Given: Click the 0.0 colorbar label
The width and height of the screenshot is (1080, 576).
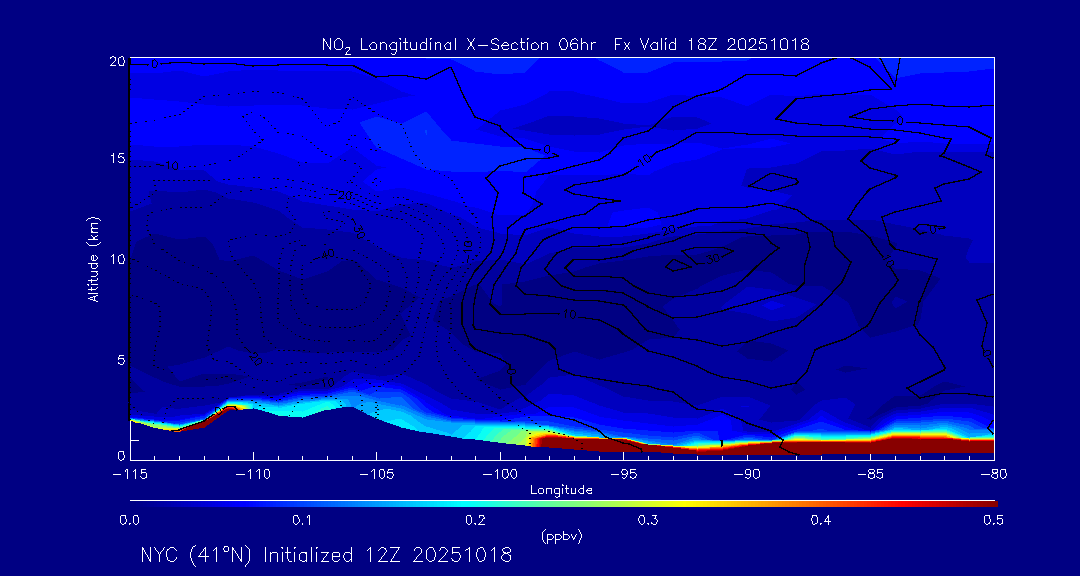Looking at the screenshot, I should 129,520.
